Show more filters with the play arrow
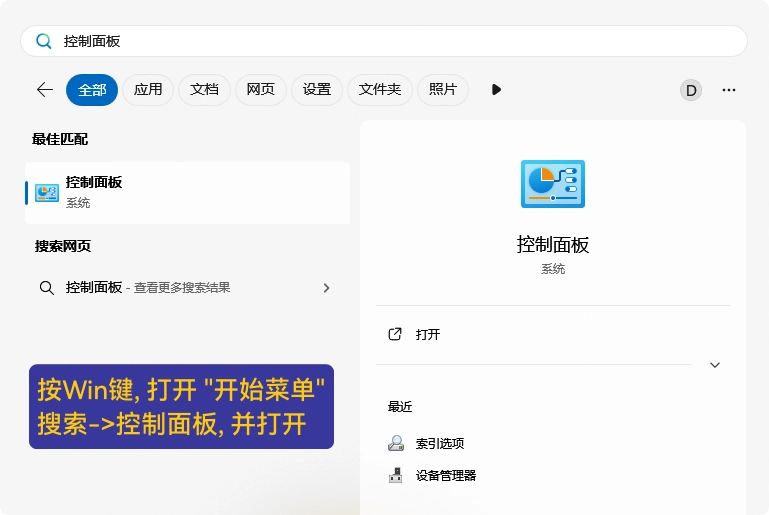Screen dimensions: 769x515 tap(496, 90)
